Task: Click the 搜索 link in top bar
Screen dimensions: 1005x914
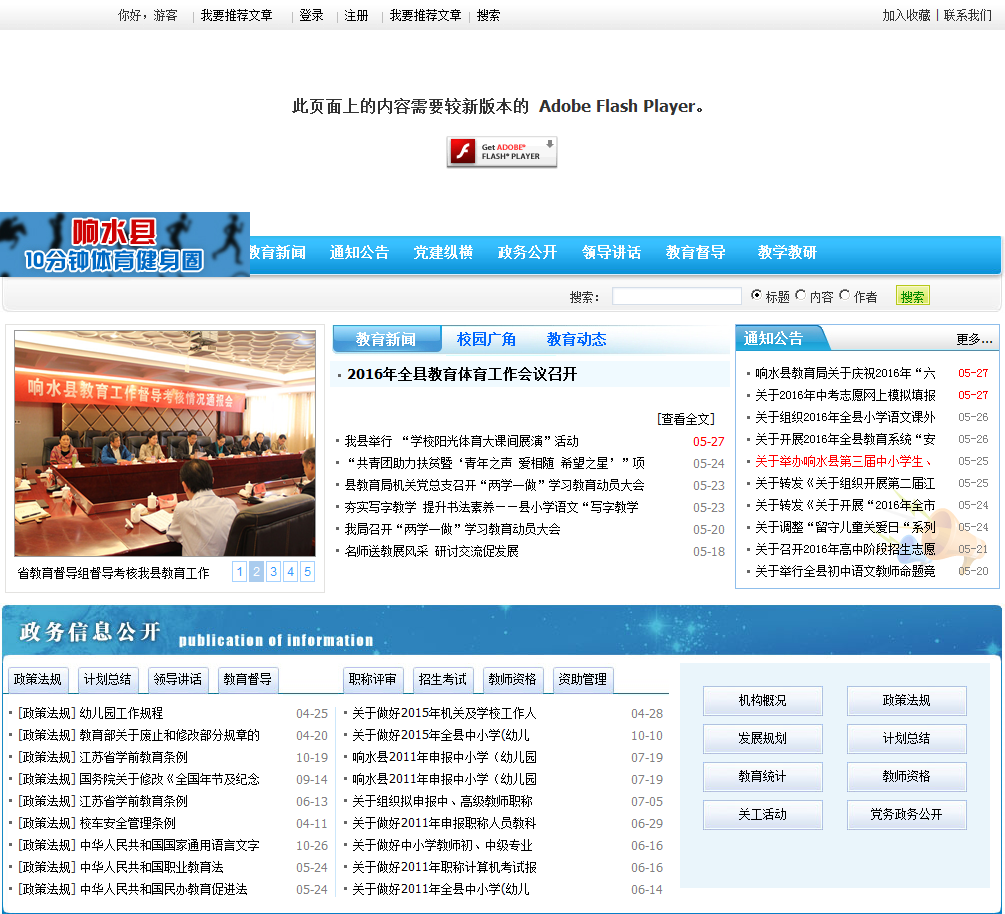Action: pyautogui.click(x=488, y=15)
